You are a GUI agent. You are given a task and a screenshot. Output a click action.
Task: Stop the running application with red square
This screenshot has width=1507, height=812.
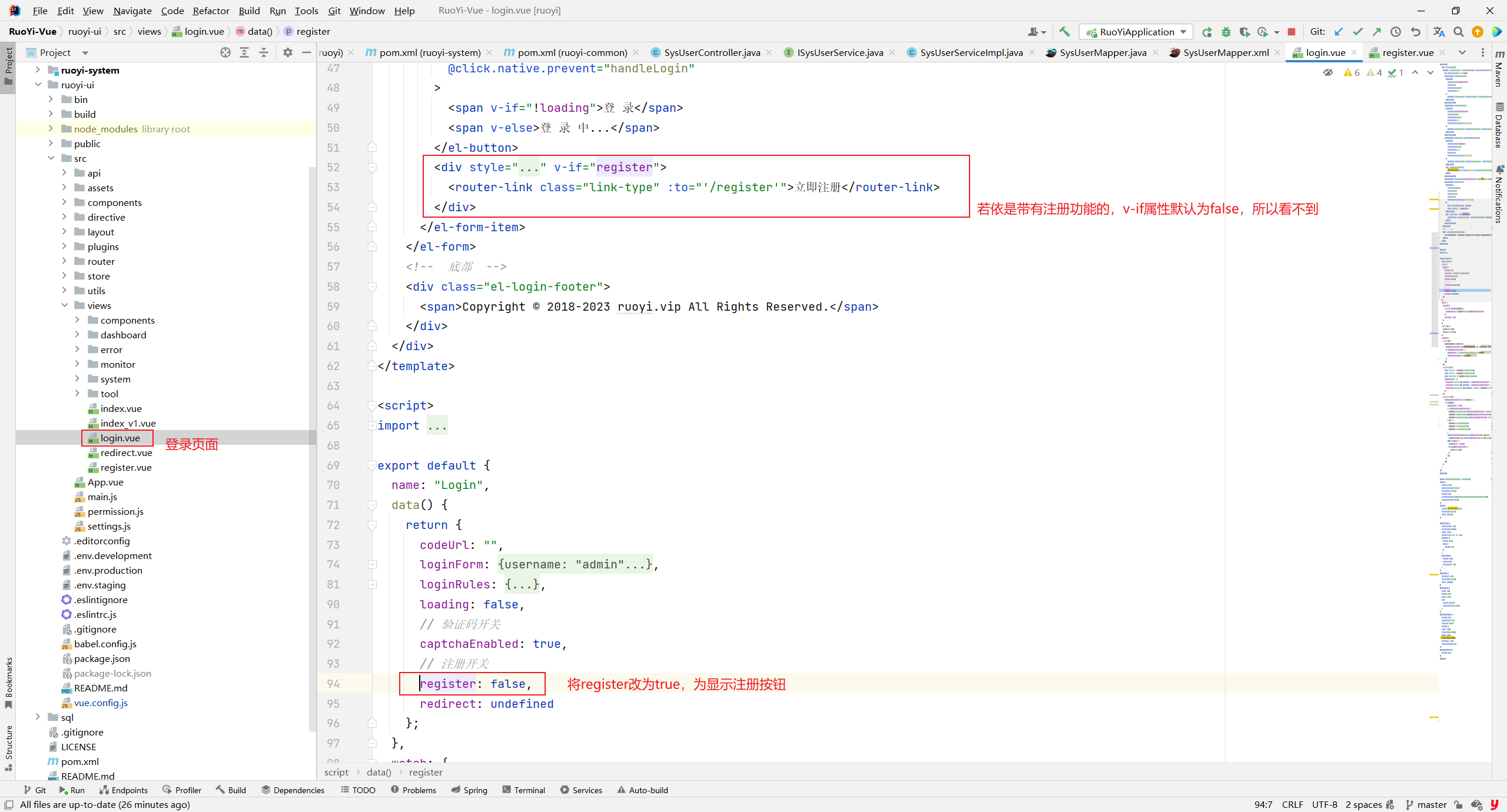tap(1292, 32)
